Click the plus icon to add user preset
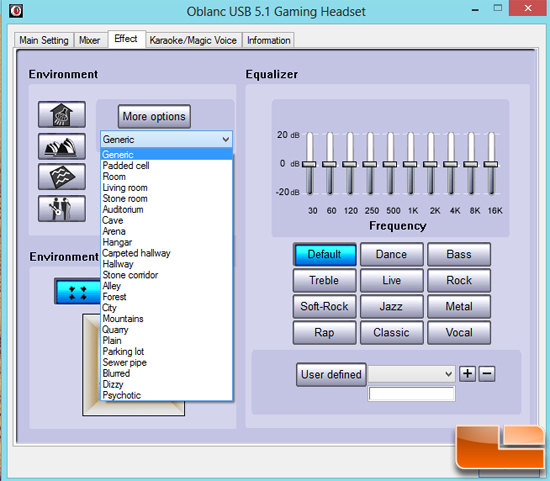 (x=468, y=373)
